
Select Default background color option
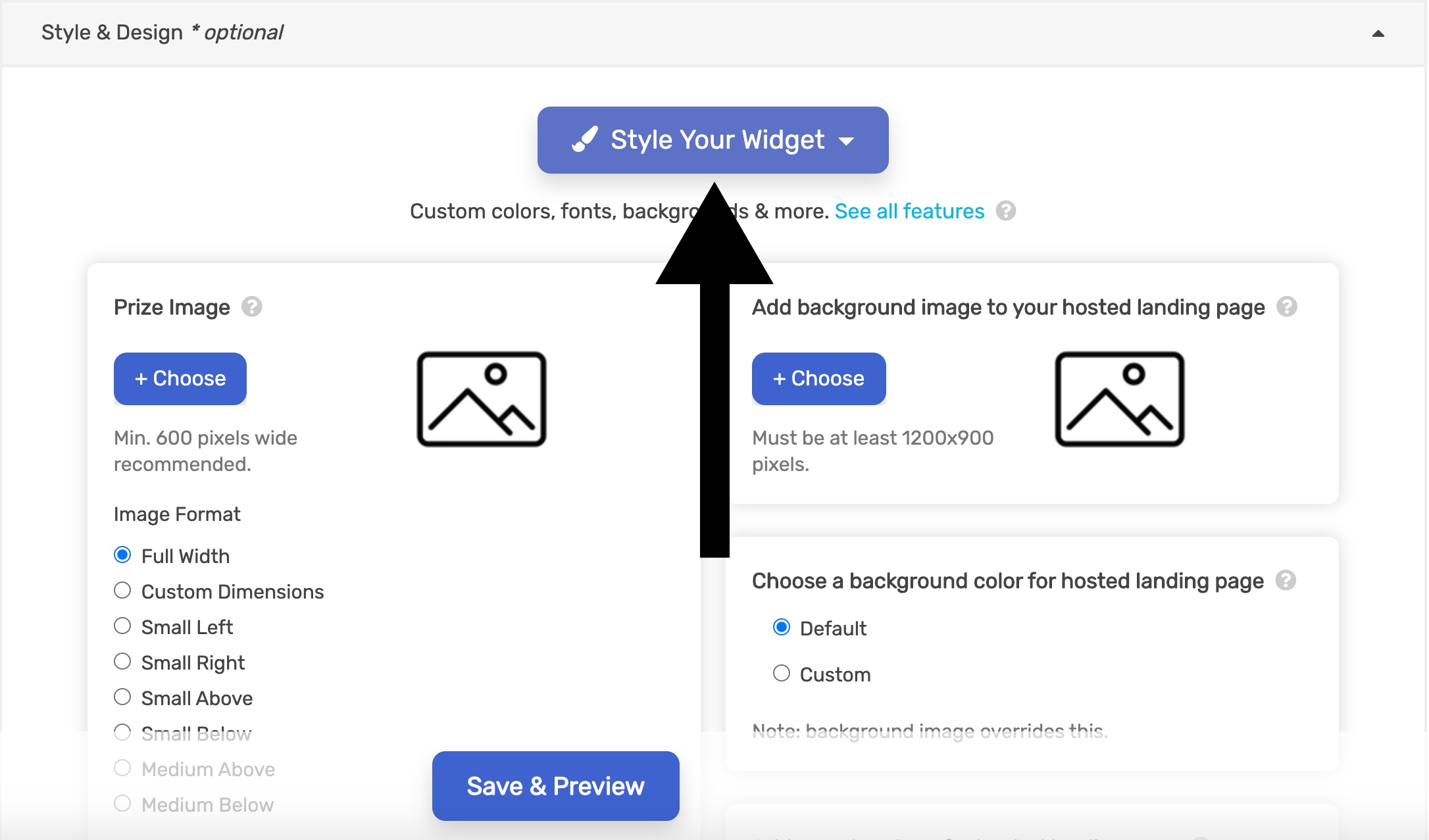coord(782,628)
